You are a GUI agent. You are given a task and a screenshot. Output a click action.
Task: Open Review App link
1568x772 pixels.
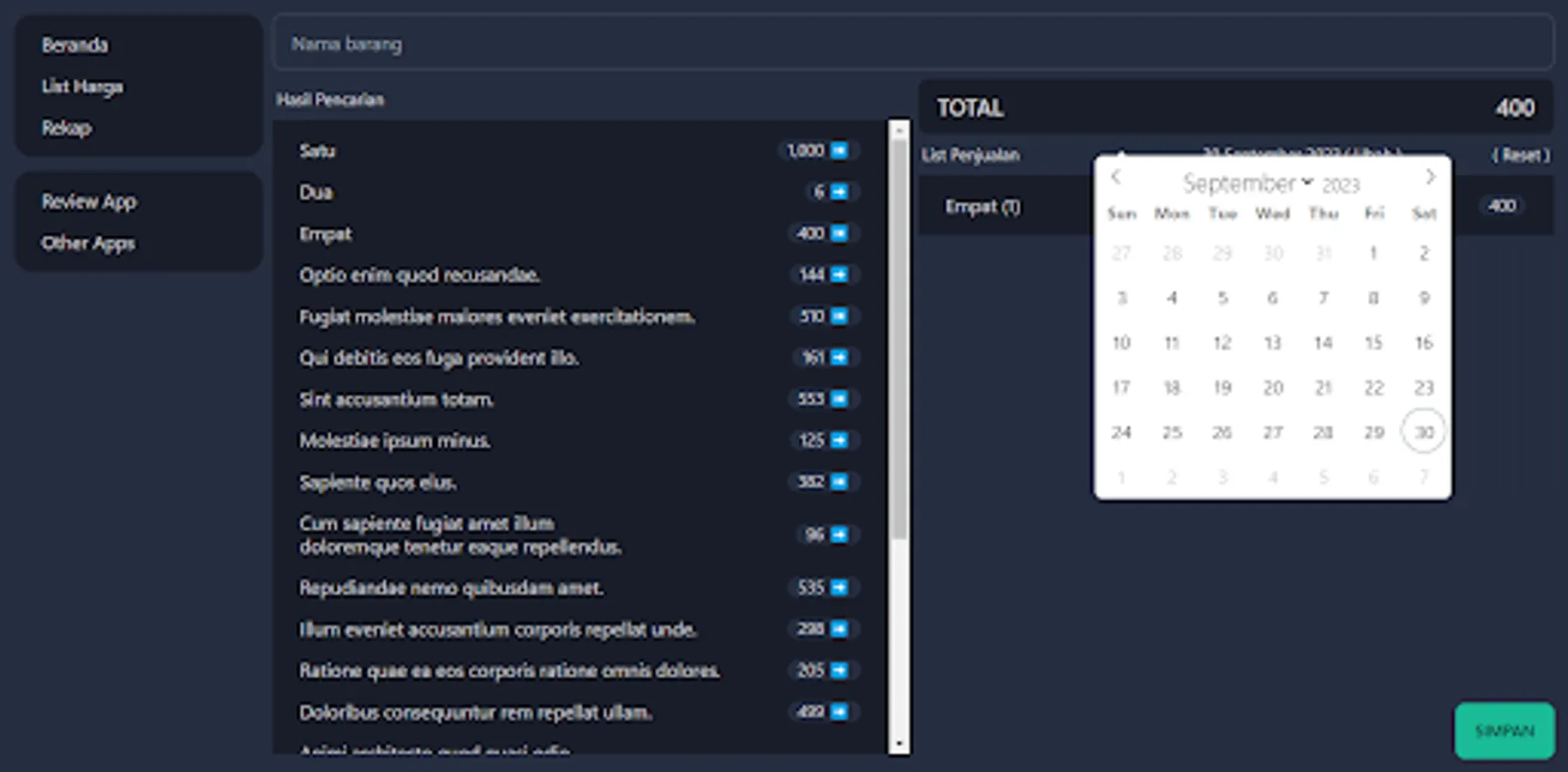pos(89,202)
